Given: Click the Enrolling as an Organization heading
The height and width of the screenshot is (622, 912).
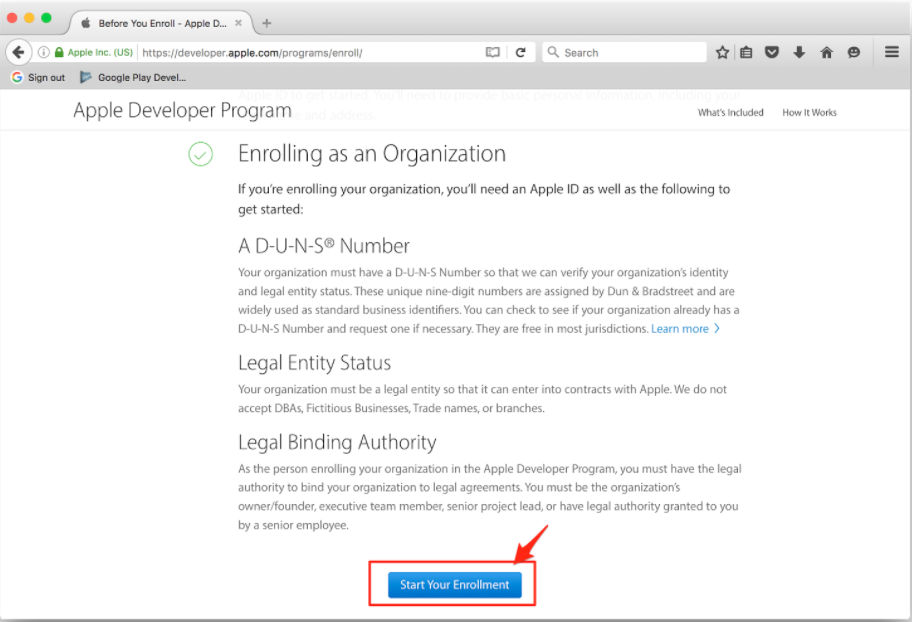Looking at the screenshot, I should pos(372,154).
